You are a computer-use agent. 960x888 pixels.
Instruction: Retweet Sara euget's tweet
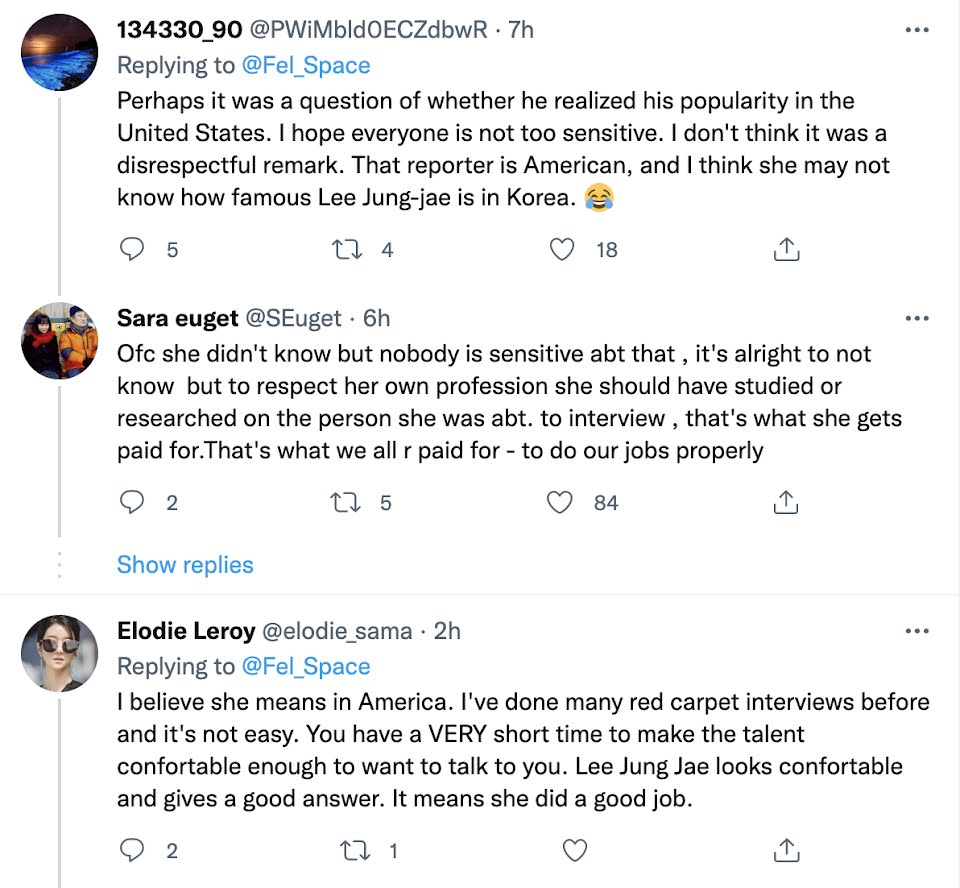point(345,502)
